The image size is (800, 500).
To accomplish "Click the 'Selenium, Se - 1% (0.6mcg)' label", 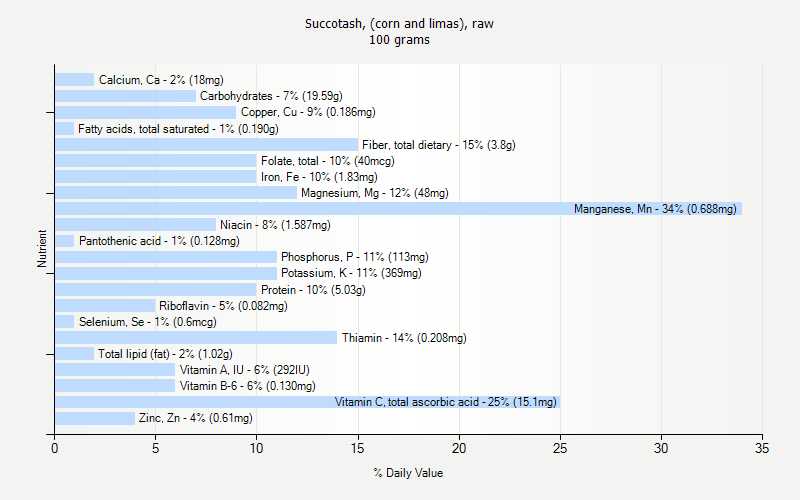I will [147, 322].
